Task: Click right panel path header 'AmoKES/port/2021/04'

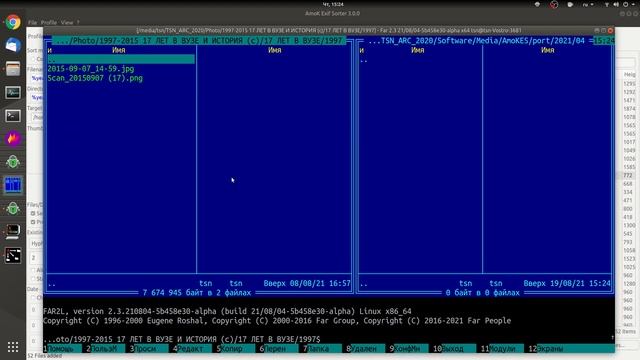Action: pyautogui.click(x=476, y=40)
